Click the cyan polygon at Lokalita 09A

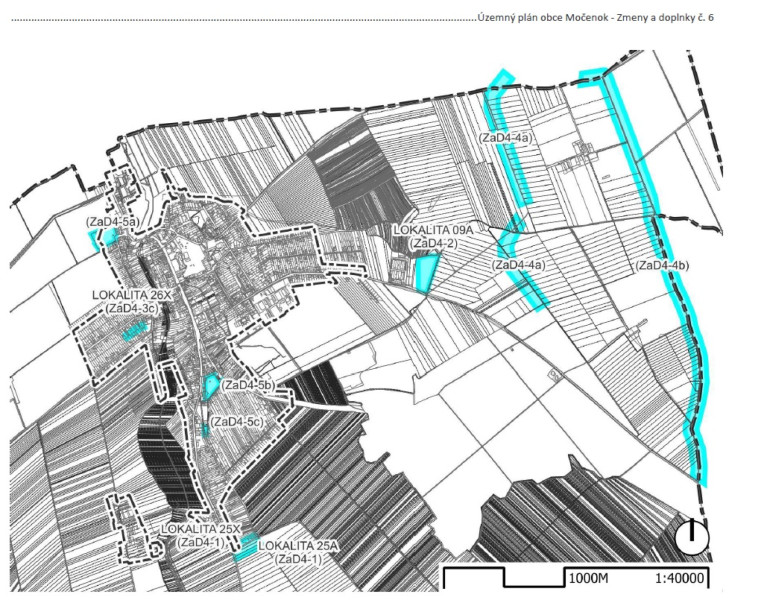[427, 272]
